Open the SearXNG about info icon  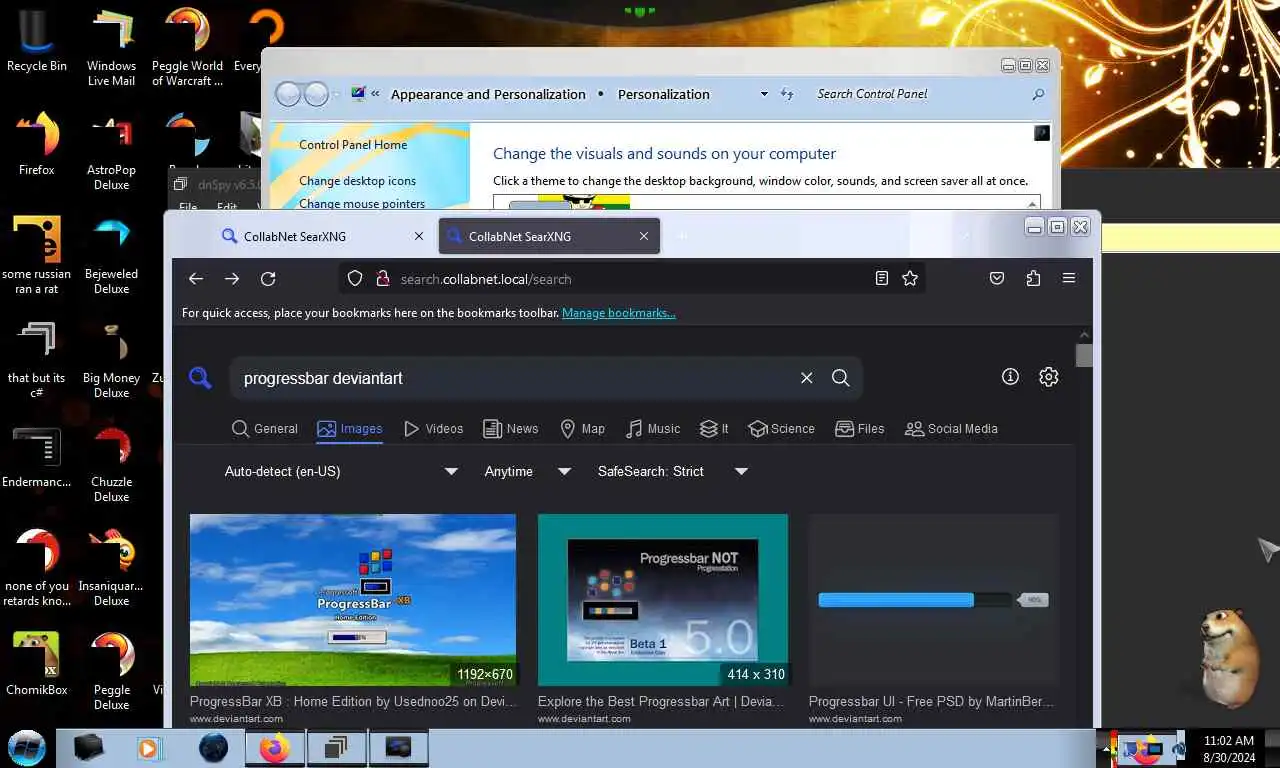(1010, 377)
